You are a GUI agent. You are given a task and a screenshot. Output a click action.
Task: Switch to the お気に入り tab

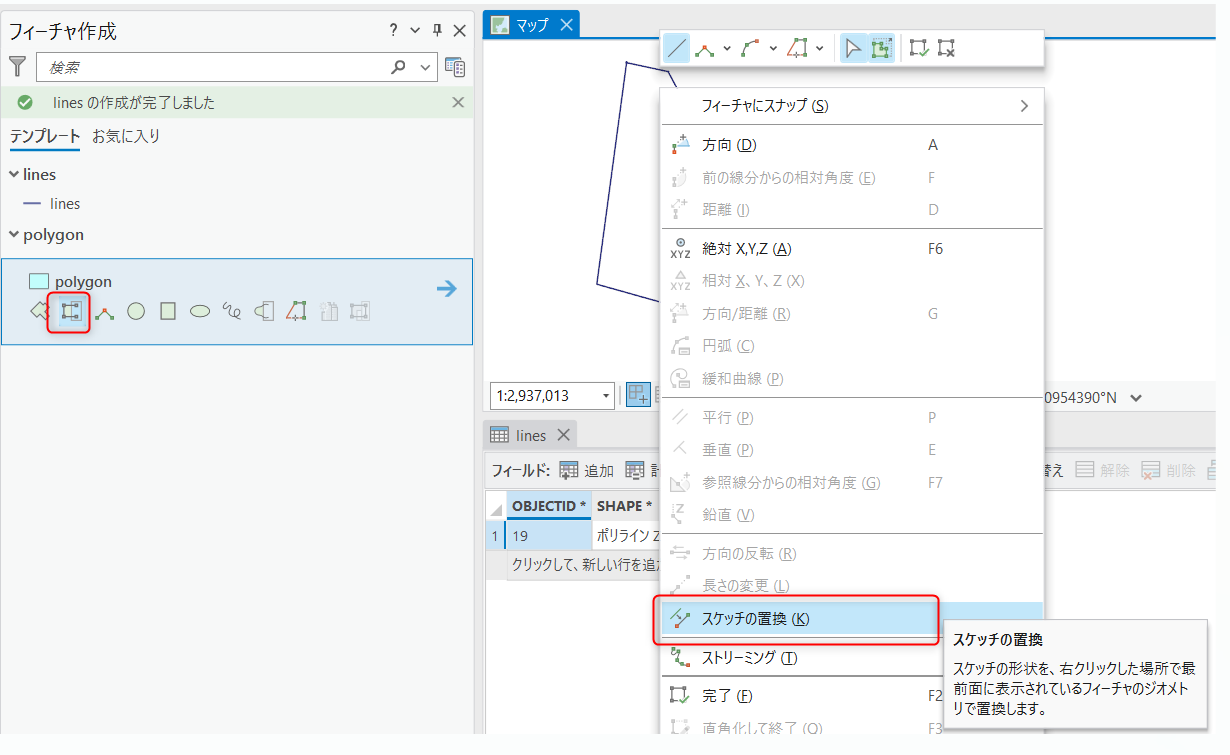tap(126, 136)
